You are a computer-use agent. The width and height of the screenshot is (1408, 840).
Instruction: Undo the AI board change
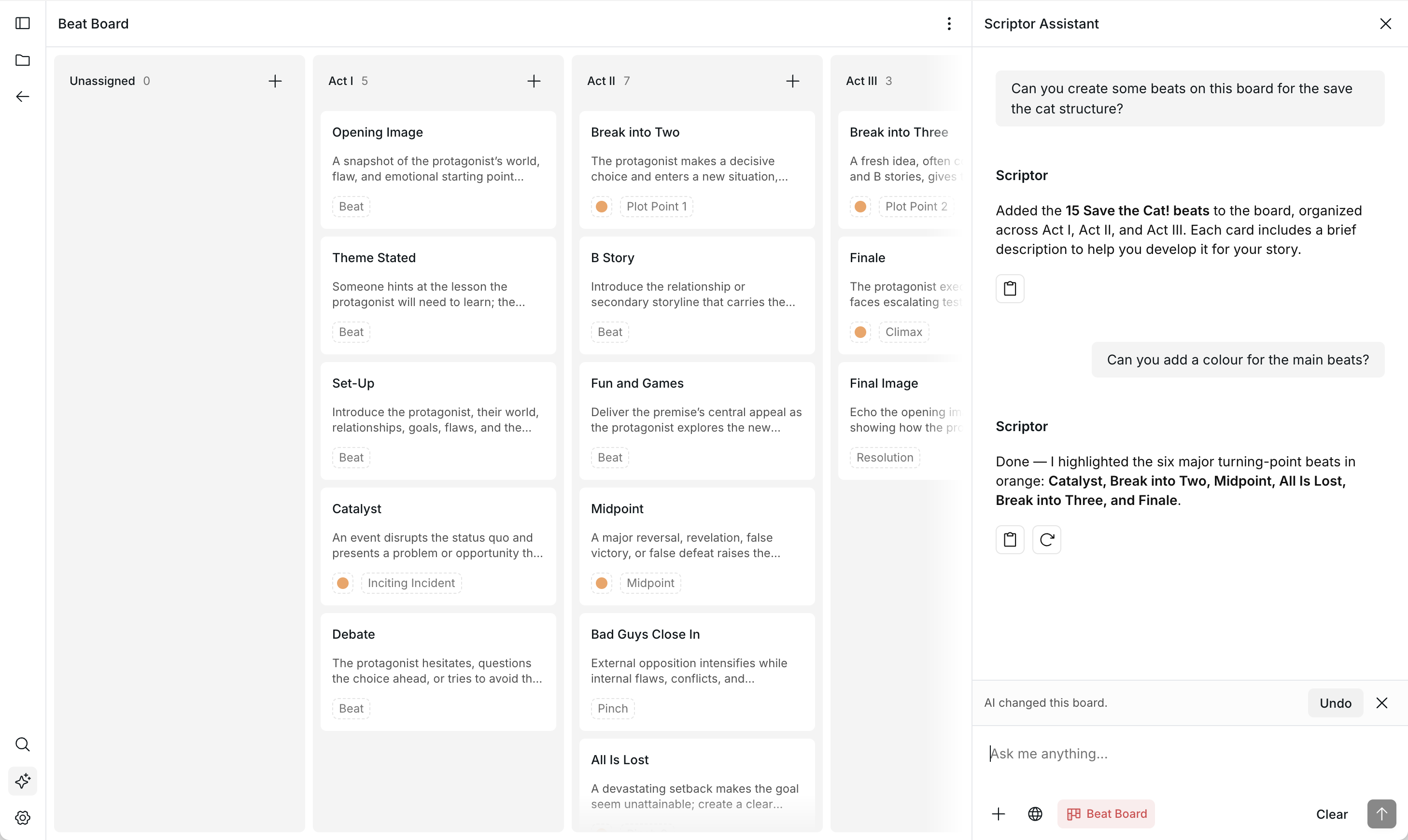point(1336,703)
